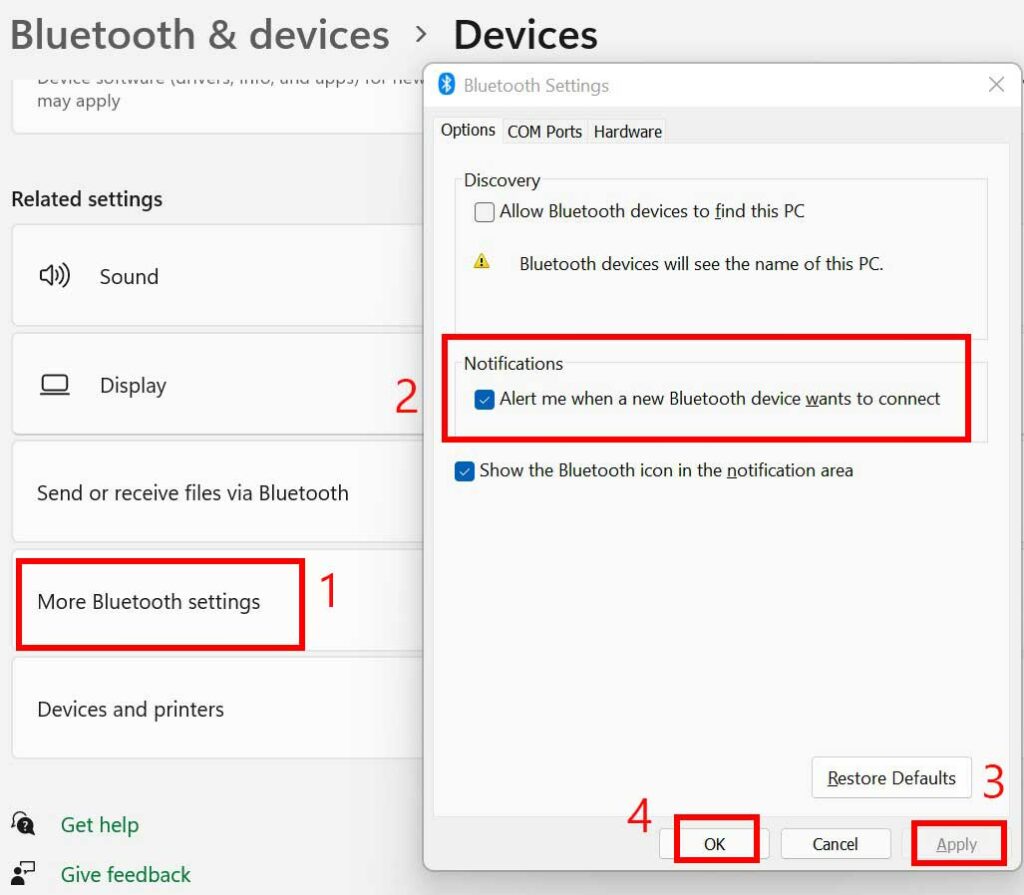Click the warning triangle in the Discovery section
This screenshot has height=895, width=1024.
click(482, 262)
